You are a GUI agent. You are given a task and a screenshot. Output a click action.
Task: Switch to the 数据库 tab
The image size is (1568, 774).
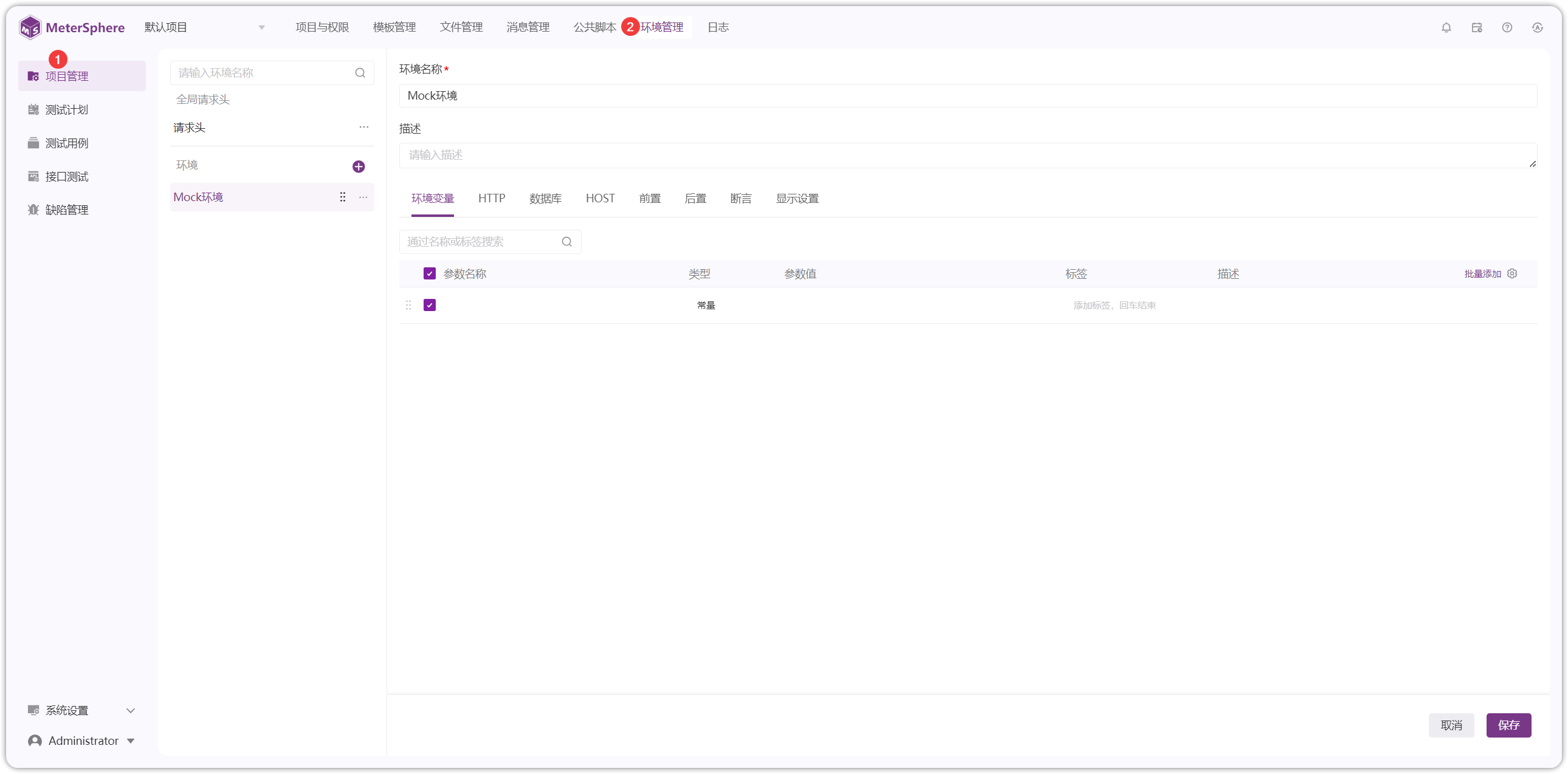point(545,199)
